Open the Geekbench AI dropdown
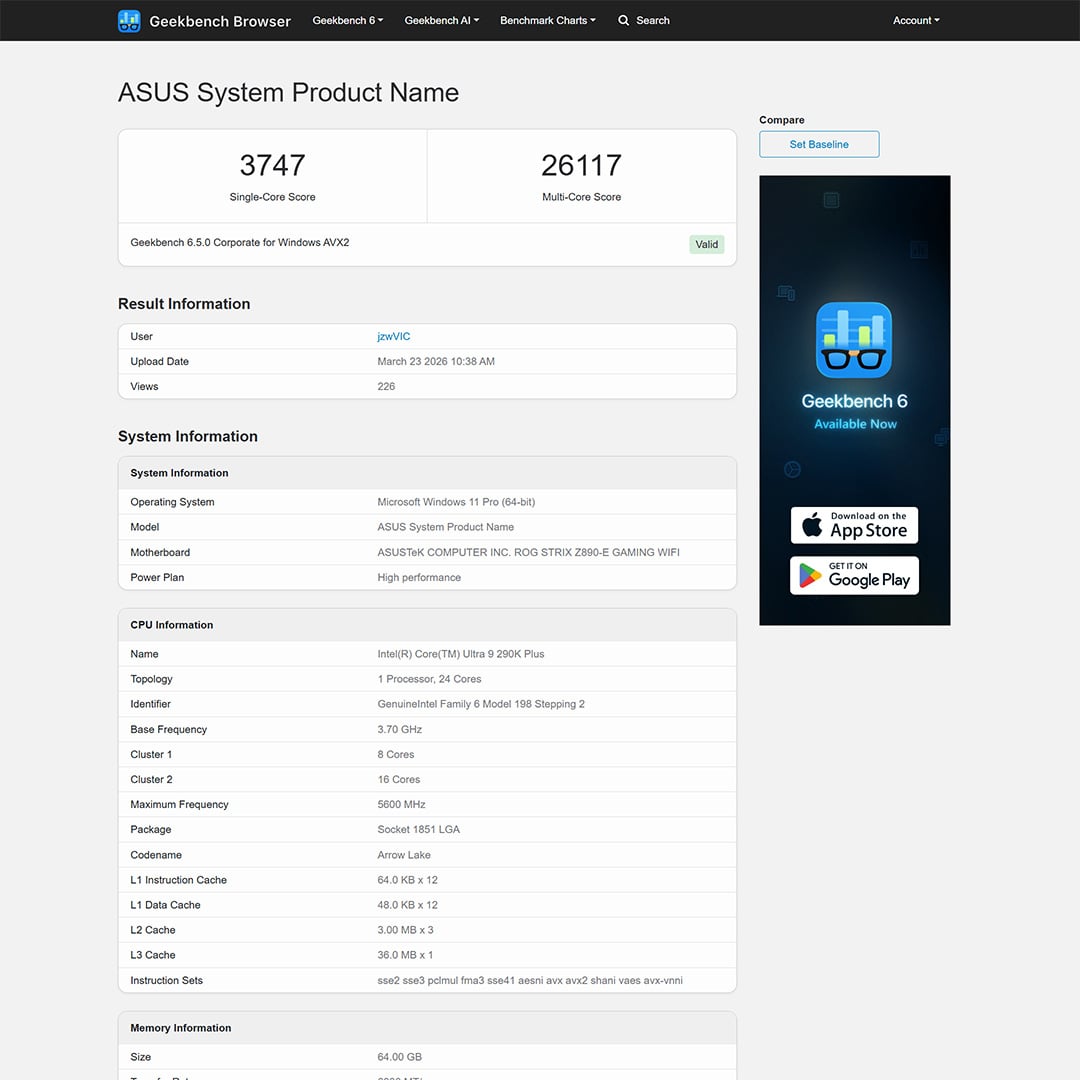 click(441, 20)
